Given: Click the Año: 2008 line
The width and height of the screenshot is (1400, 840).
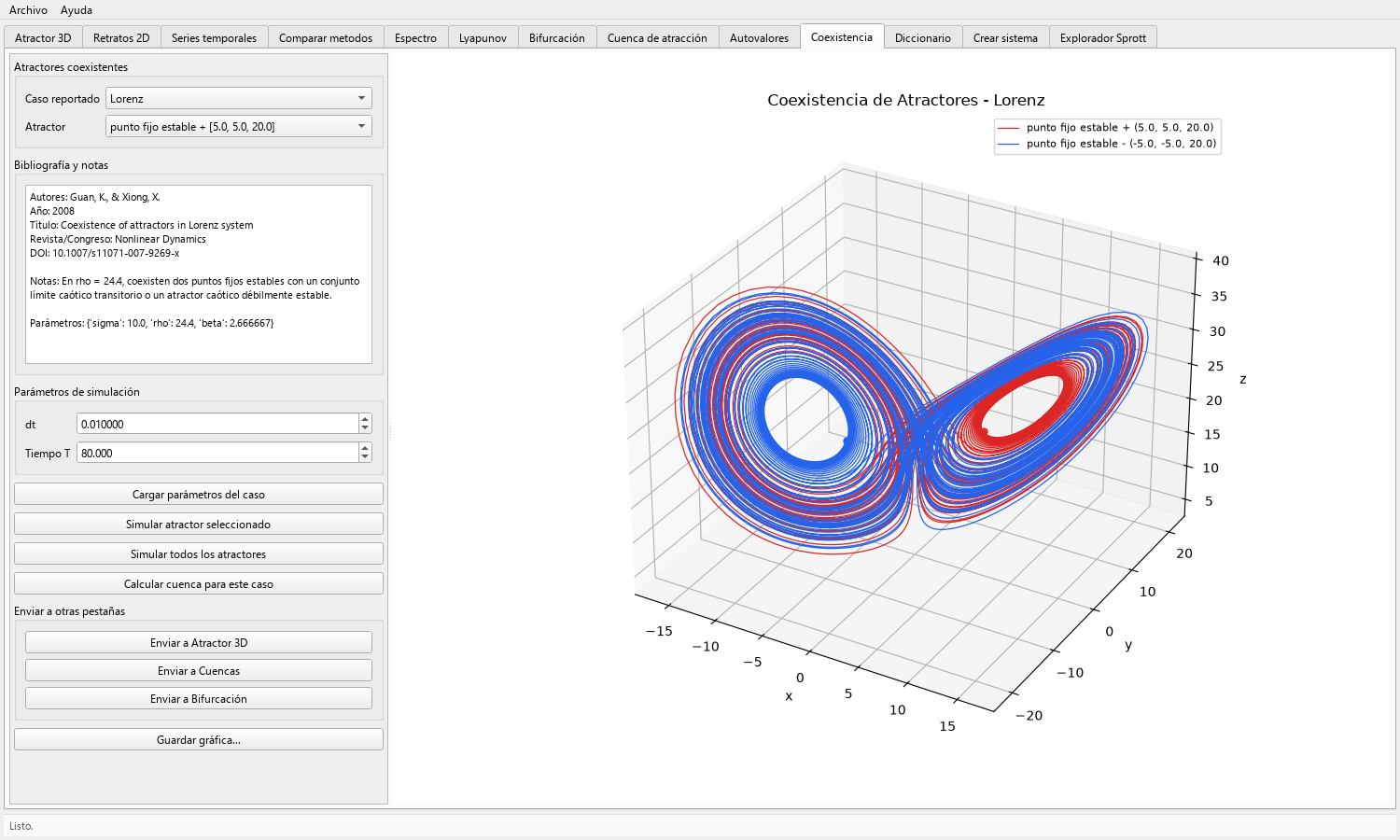Looking at the screenshot, I should (x=52, y=211).
